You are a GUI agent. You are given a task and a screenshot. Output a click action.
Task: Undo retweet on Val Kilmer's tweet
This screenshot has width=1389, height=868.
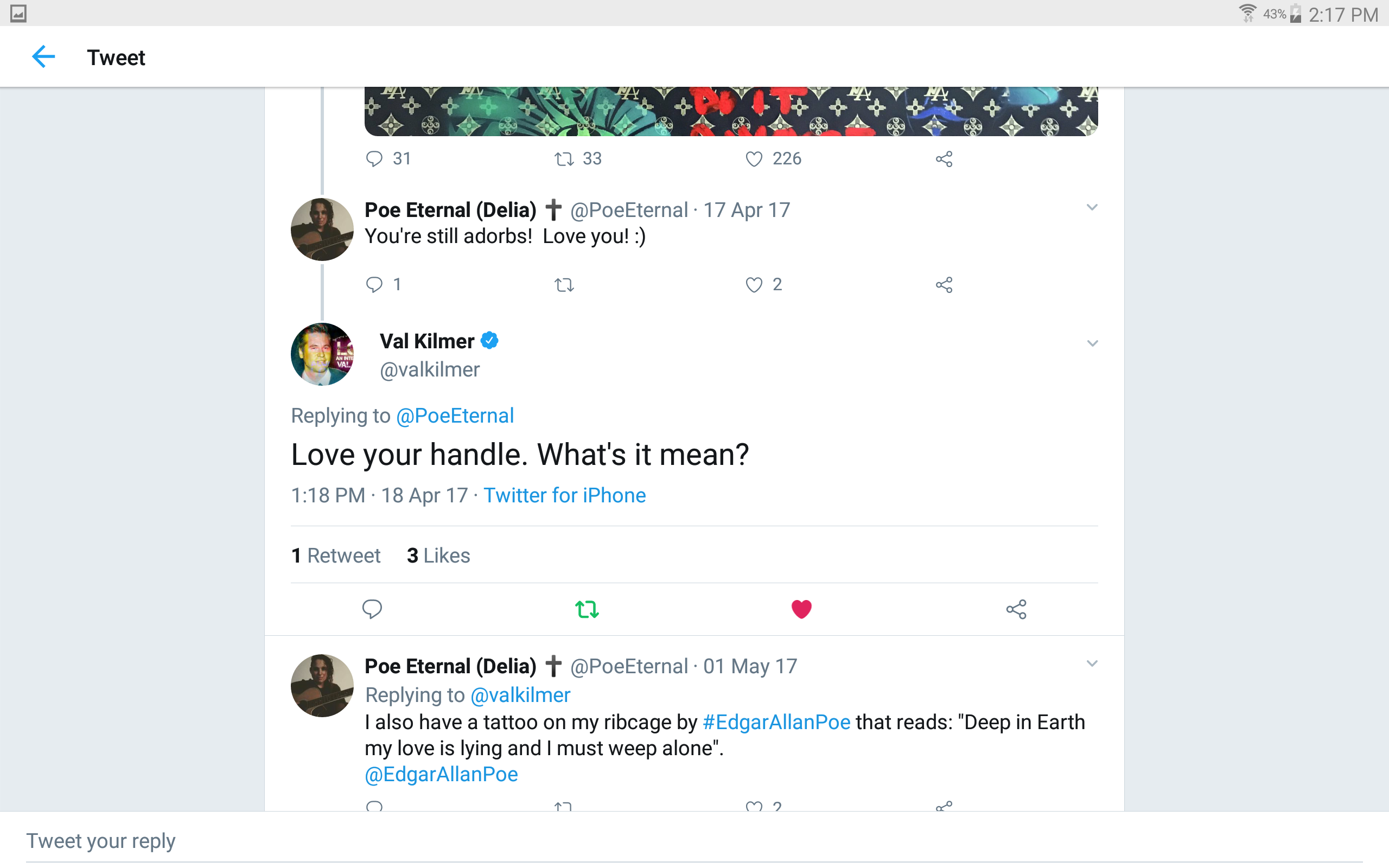click(587, 609)
